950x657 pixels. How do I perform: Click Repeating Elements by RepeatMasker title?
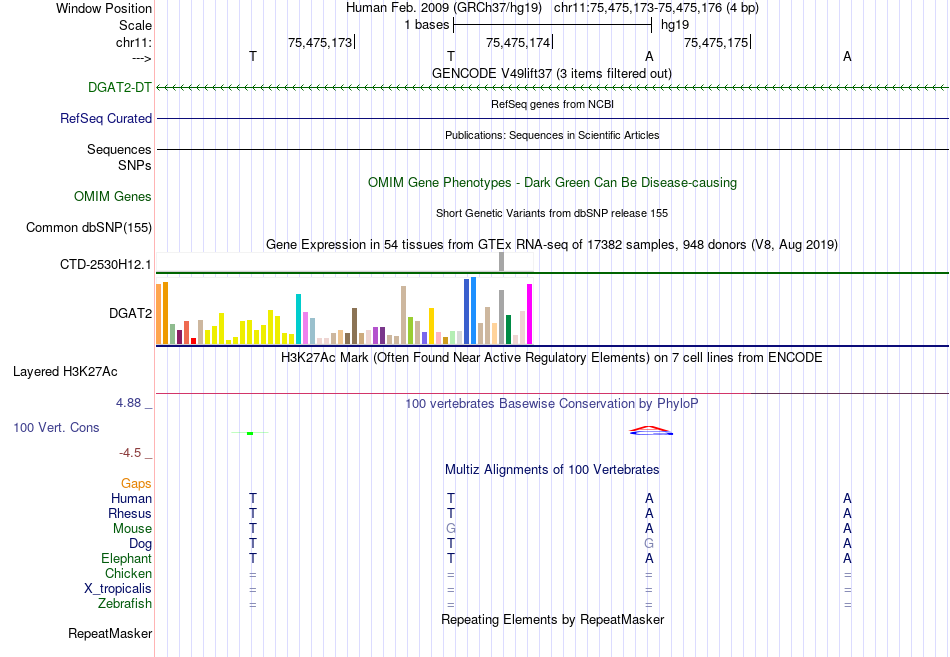pos(552,619)
